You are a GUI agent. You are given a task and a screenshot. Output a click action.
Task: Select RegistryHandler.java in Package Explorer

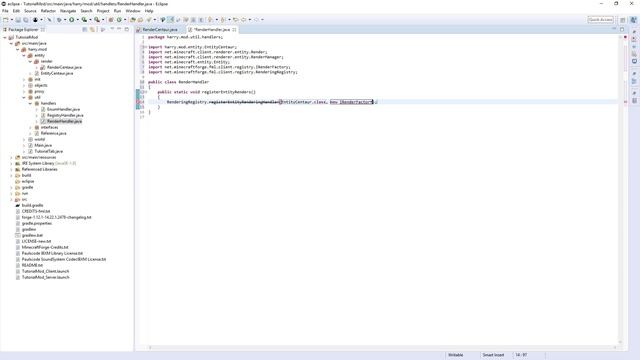point(65,116)
